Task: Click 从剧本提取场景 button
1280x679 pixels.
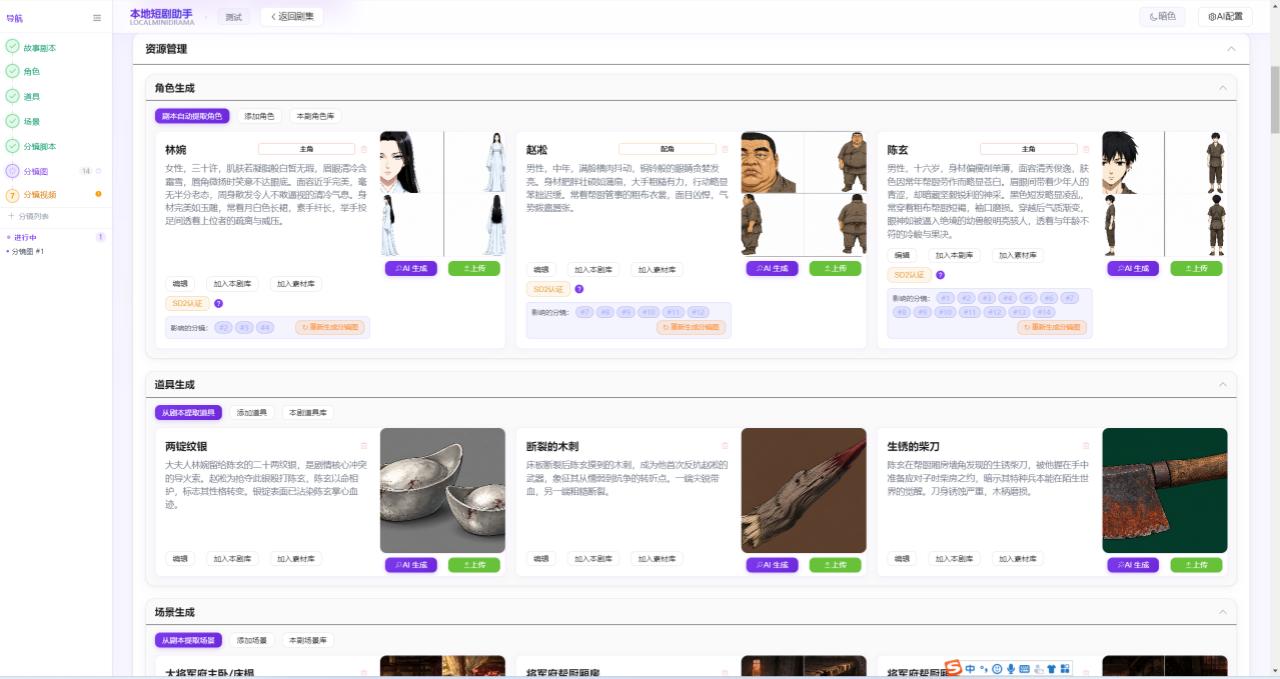Action: [x=188, y=640]
